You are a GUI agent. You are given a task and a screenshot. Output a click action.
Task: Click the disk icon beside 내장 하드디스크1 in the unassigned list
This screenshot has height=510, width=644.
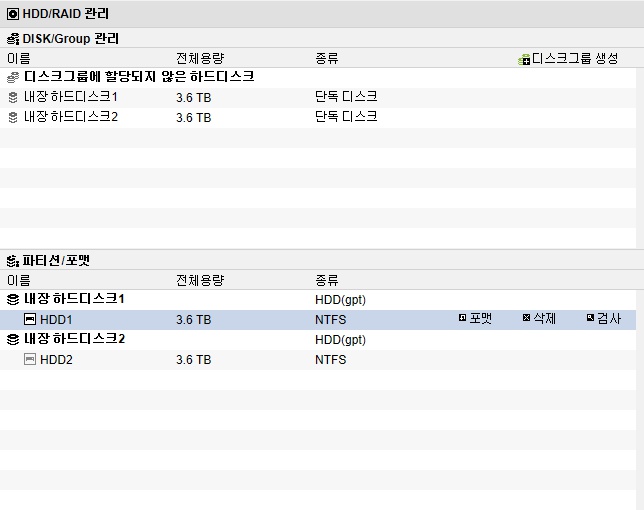pyautogui.click(x=13, y=97)
